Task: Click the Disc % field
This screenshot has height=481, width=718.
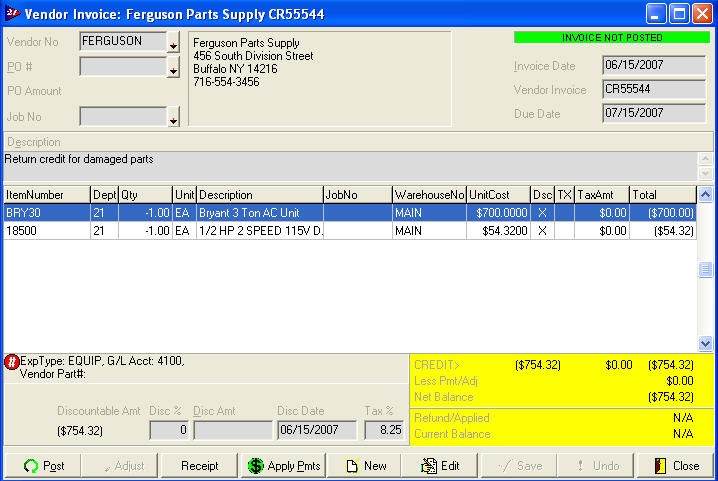Action: (169, 430)
